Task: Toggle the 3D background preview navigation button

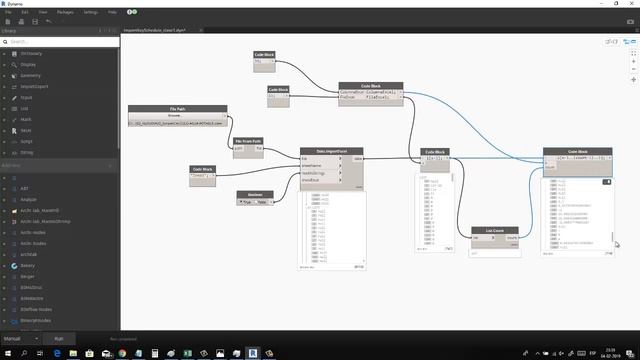Action: [x=611, y=41]
